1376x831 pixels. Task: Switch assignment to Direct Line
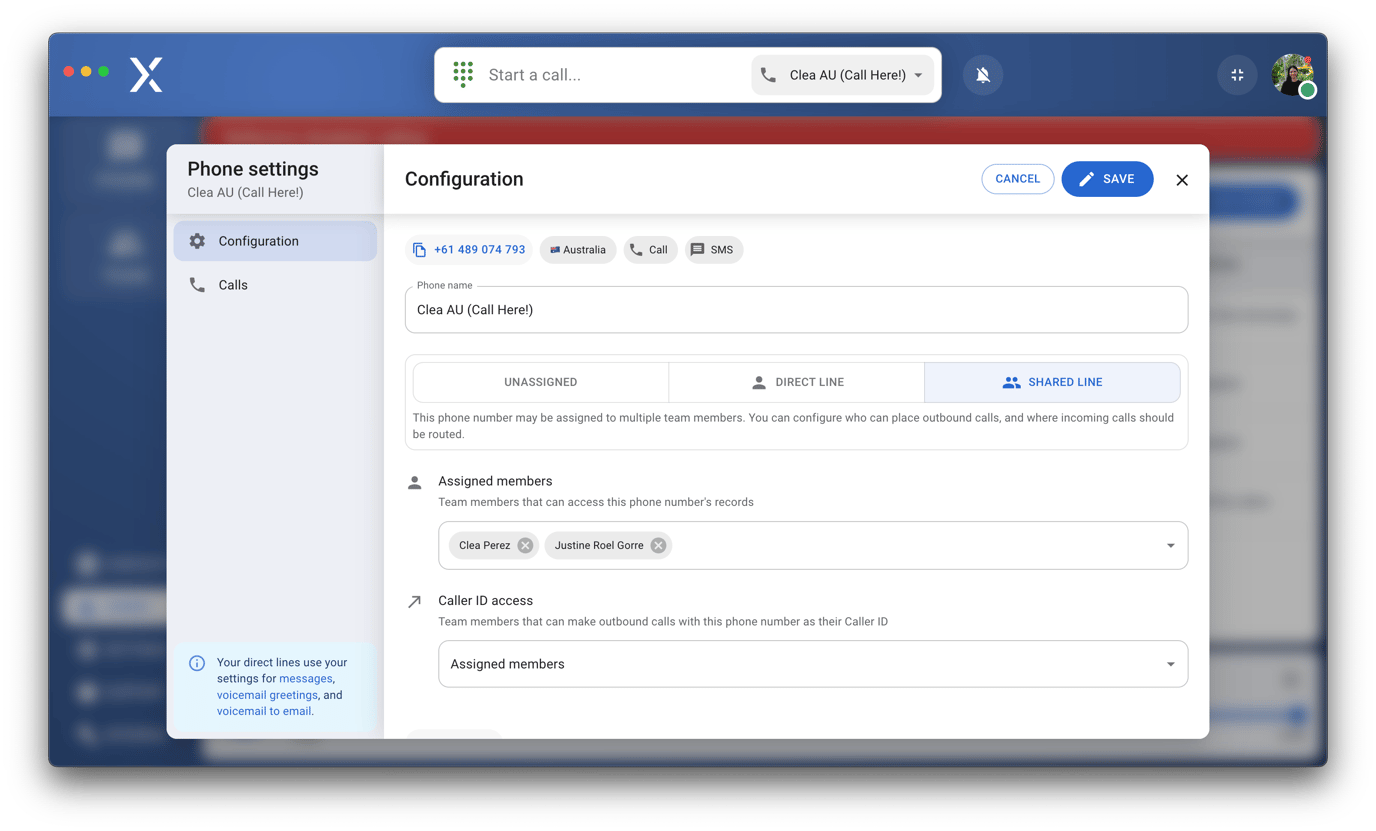tap(796, 381)
